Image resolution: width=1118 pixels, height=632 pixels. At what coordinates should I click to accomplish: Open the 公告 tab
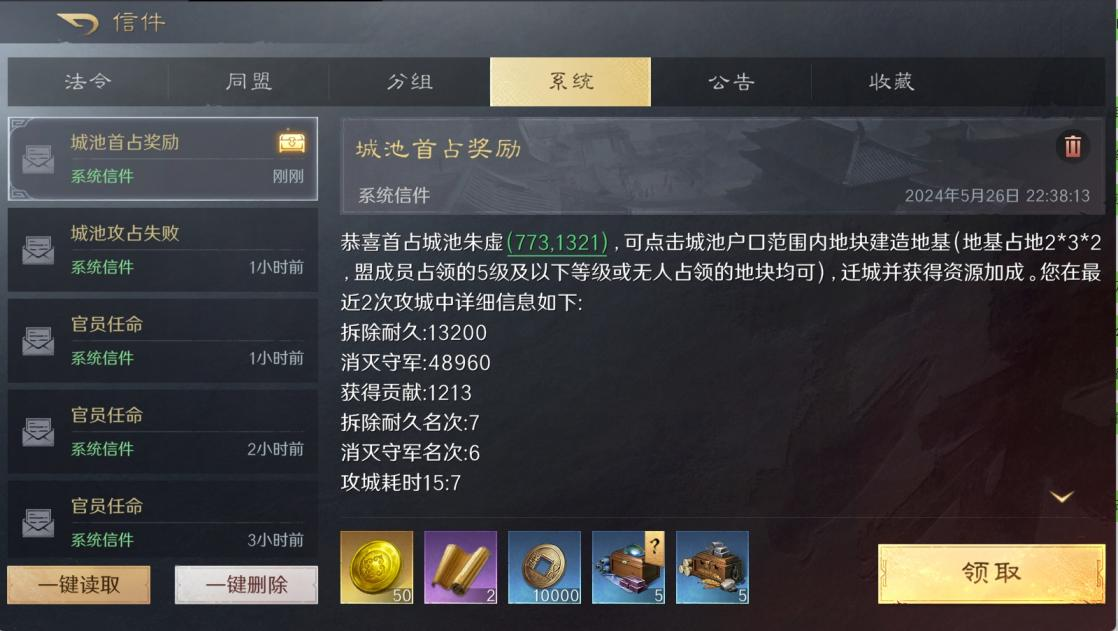coord(731,82)
